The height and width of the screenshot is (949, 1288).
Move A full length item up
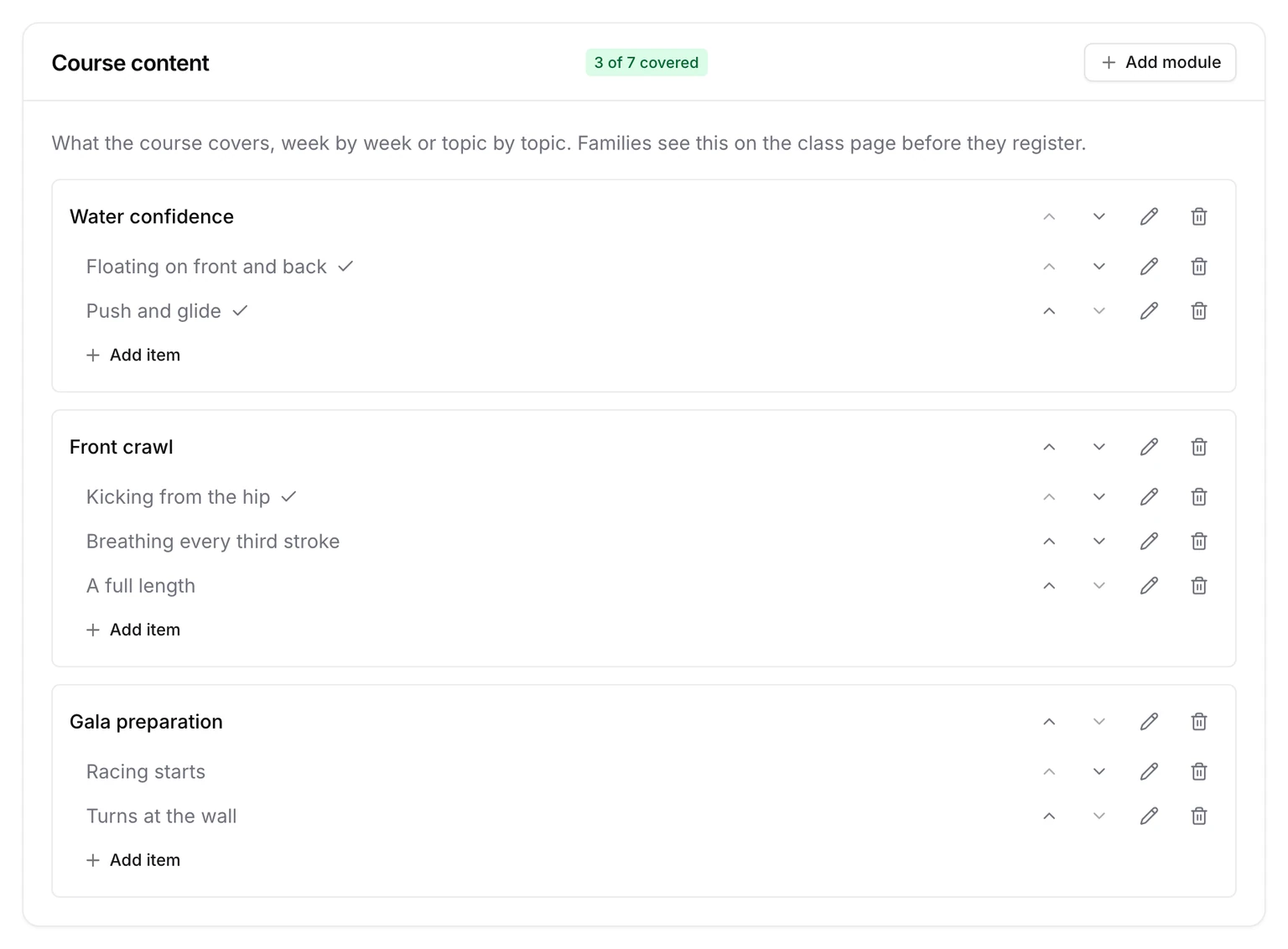(x=1049, y=586)
